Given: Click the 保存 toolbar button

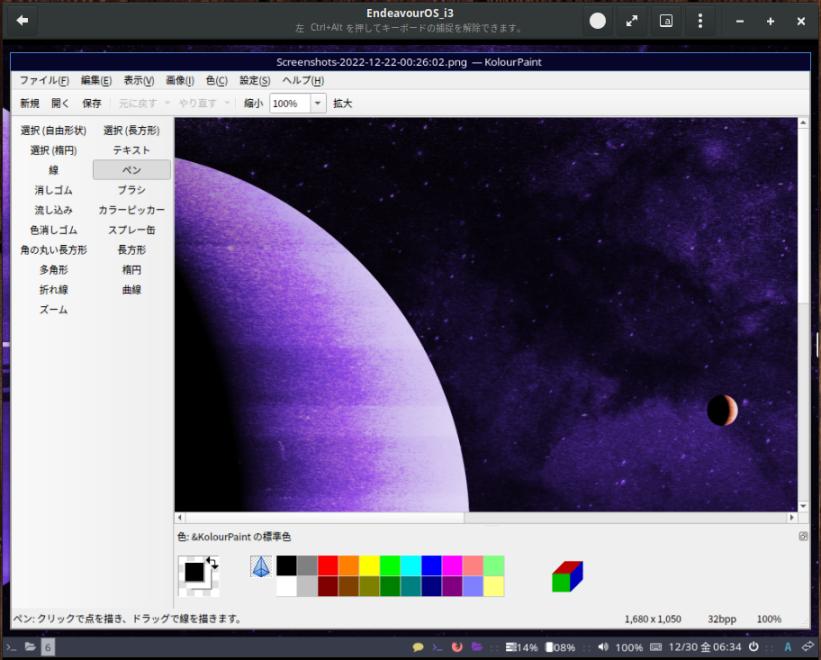Looking at the screenshot, I should [x=92, y=103].
